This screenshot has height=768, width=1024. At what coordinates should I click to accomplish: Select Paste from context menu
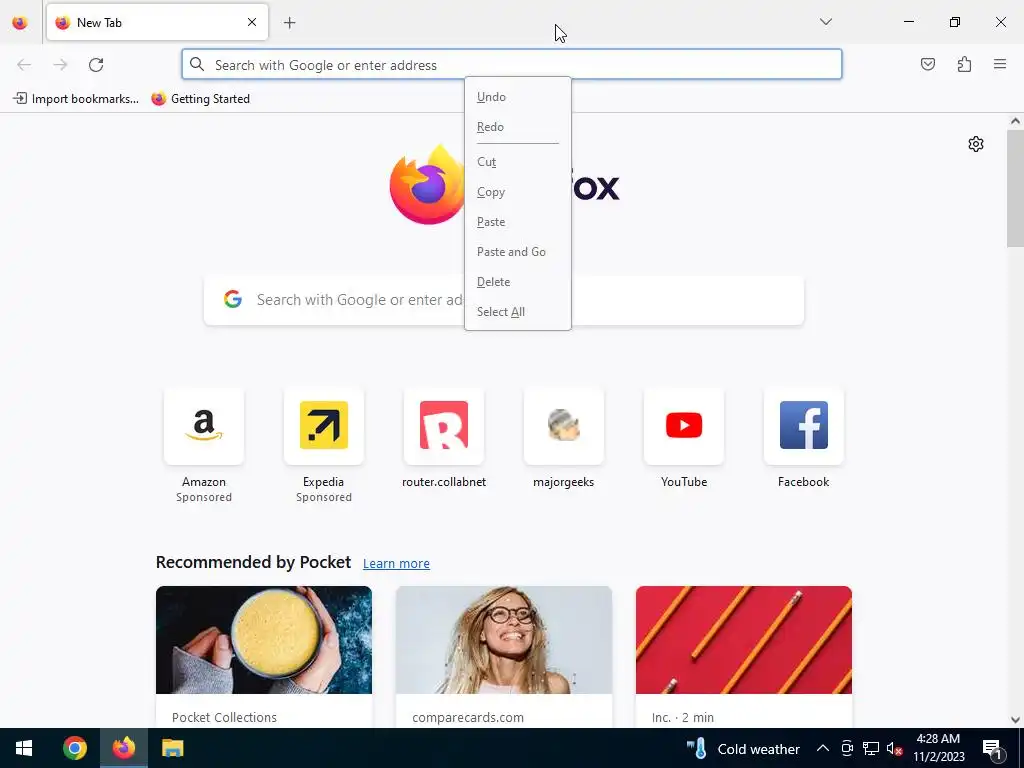pos(517,222)
